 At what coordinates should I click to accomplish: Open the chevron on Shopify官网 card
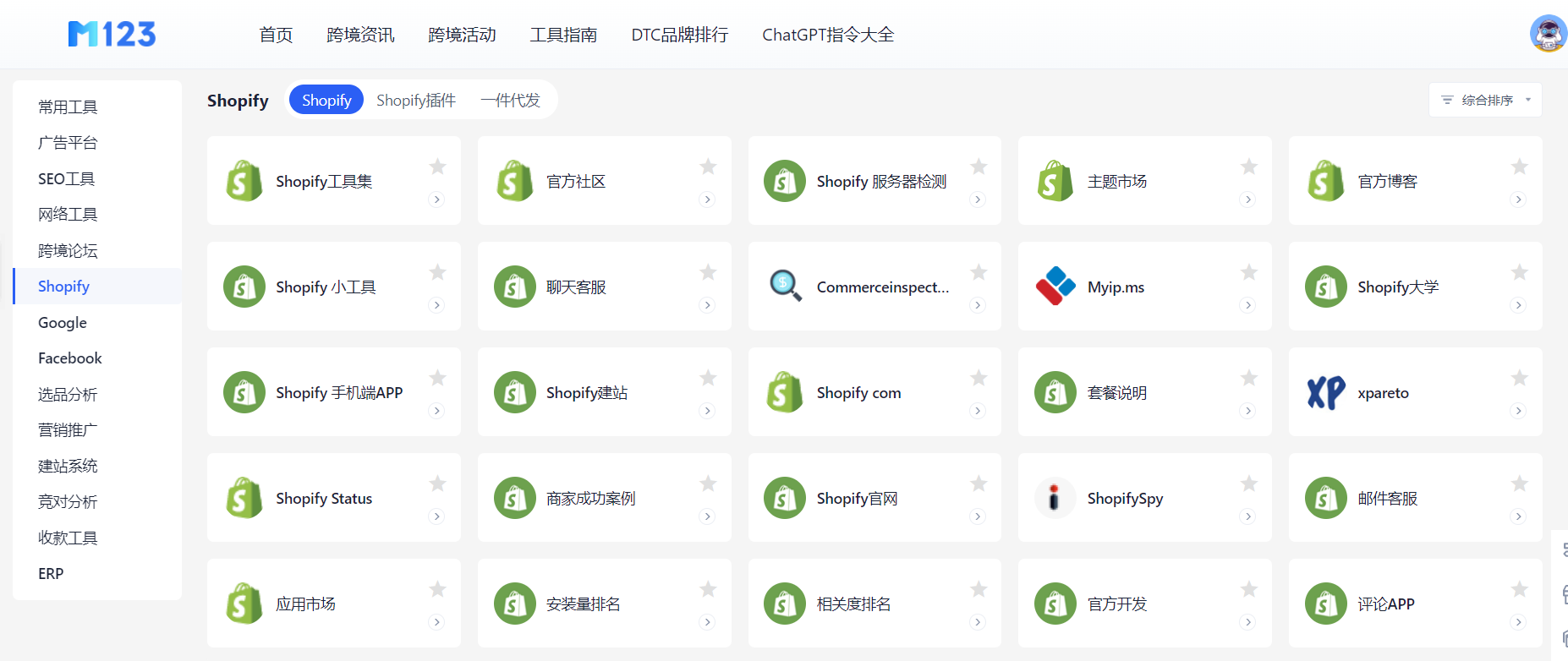click(x=978, y=516)
